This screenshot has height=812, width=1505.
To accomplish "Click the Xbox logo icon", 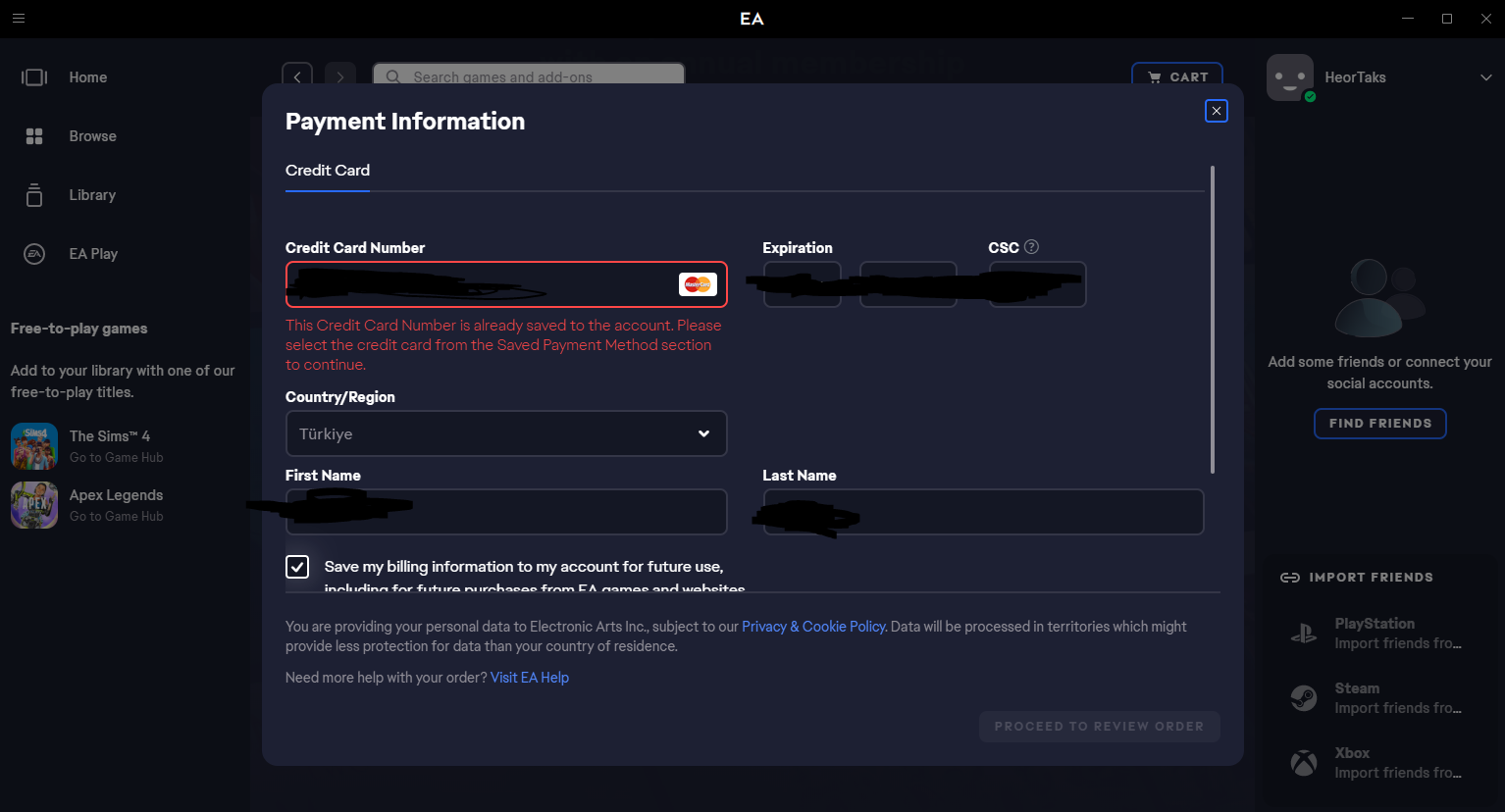I will pyautogui.click(x=1304, y=763).
